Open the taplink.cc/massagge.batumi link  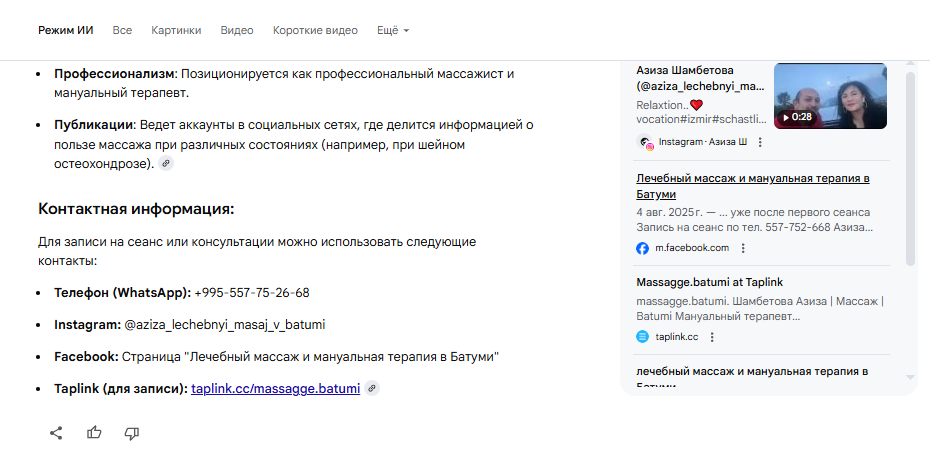tap(275, 389)
